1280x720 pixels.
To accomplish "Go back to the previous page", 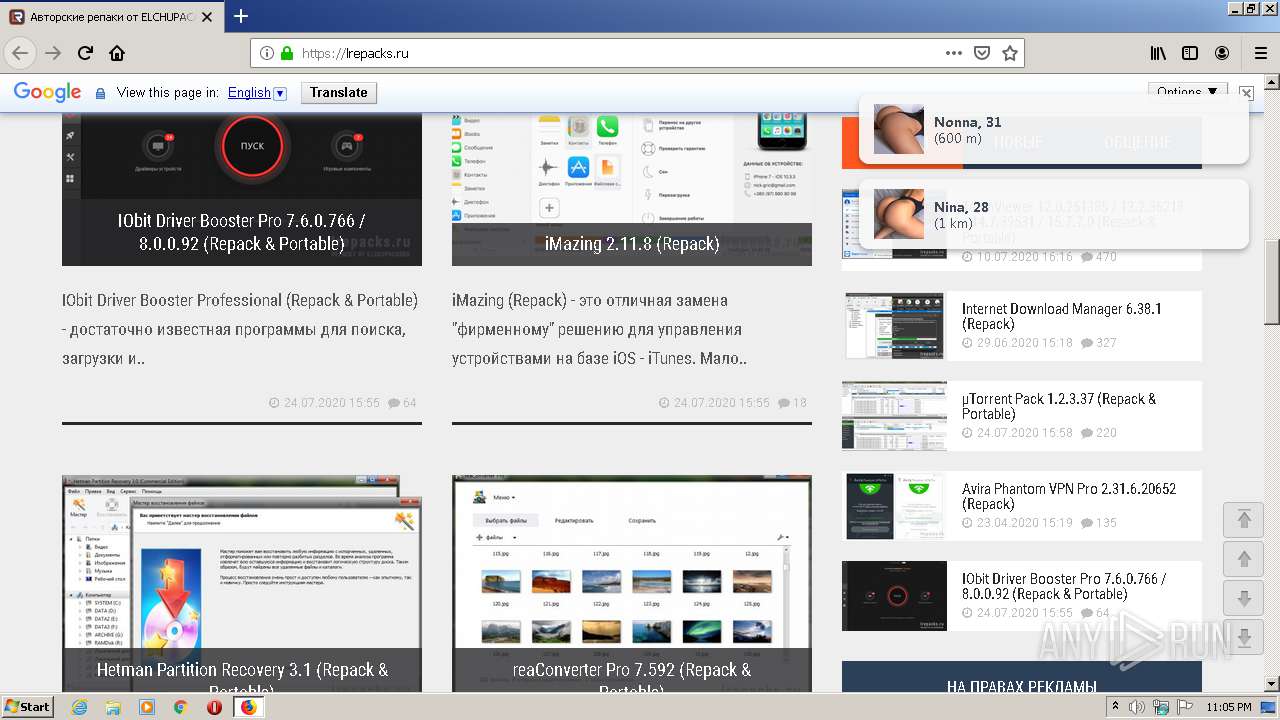I will click(x=20, y=53).
